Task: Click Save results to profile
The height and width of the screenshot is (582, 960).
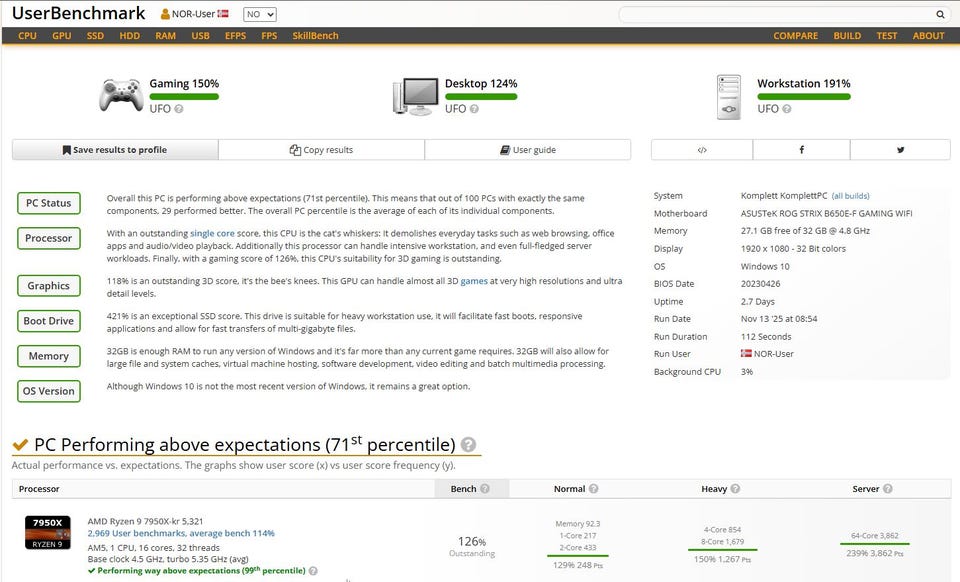Action: (115, 150)
